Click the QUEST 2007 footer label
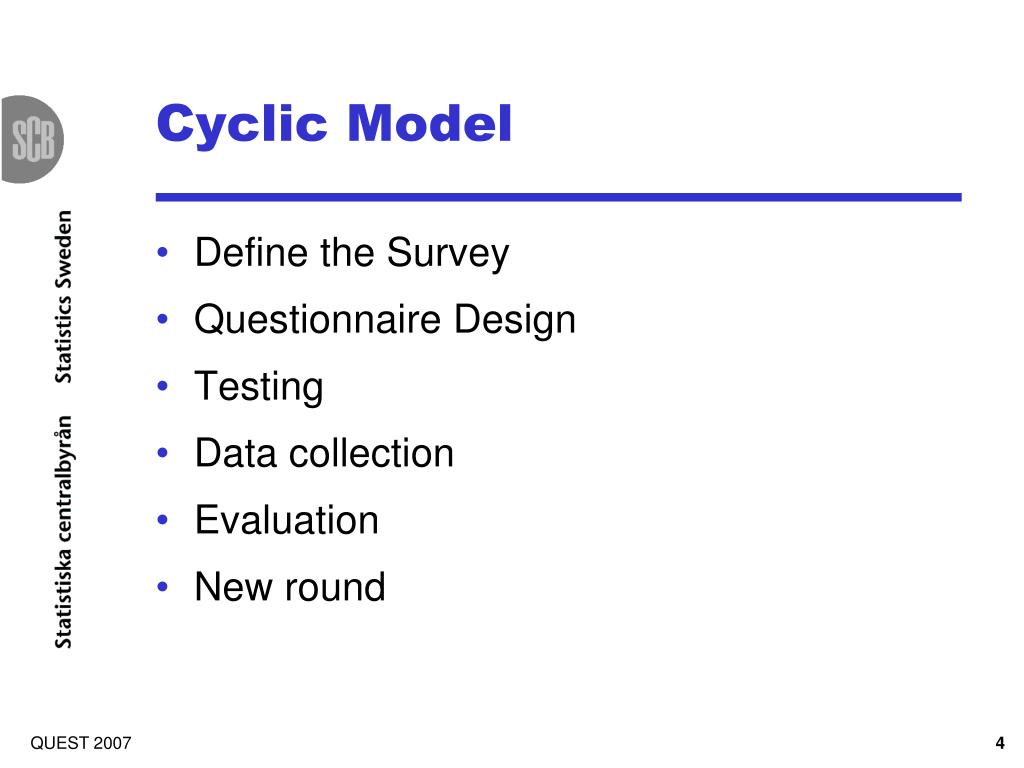 (x=81, y=743)
